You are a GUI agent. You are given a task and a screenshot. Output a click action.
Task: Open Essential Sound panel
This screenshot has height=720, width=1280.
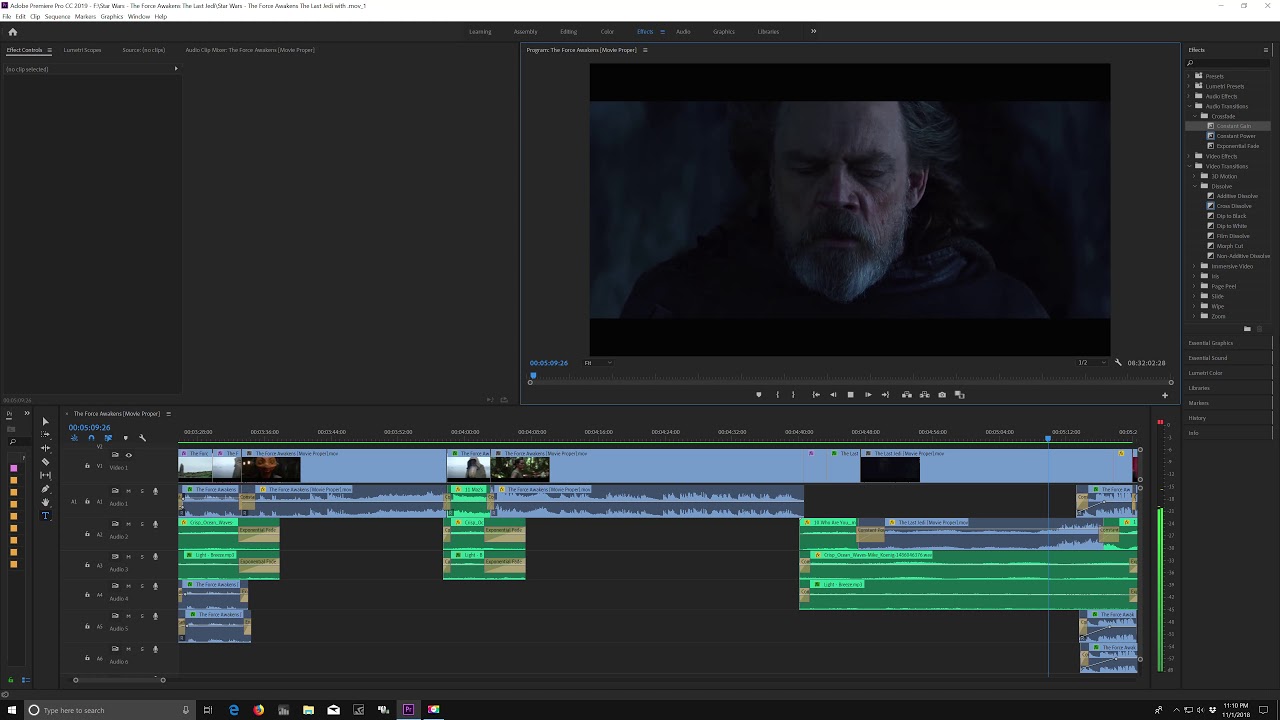coord(1207,358)
